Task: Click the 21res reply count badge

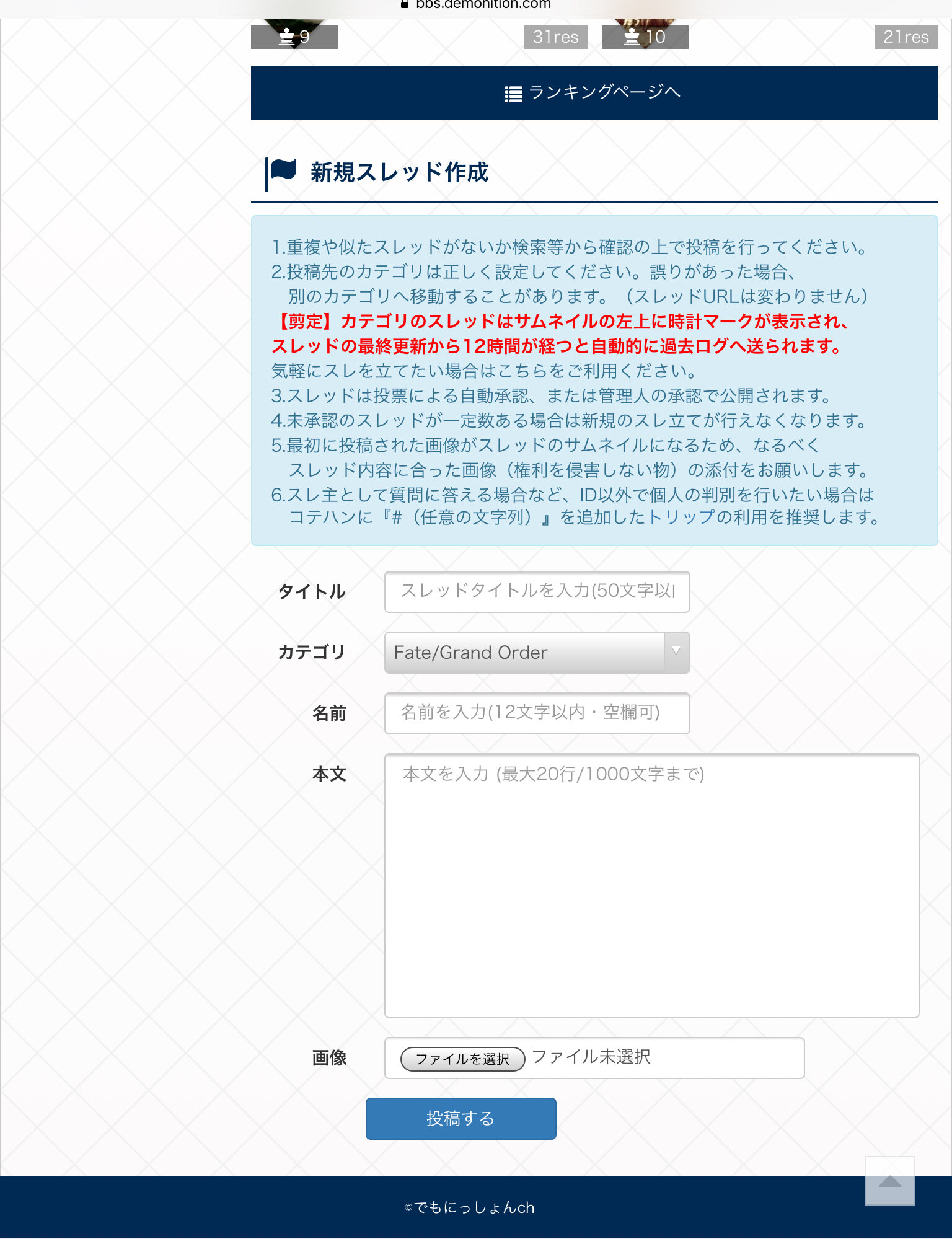Action: point(906,37)
